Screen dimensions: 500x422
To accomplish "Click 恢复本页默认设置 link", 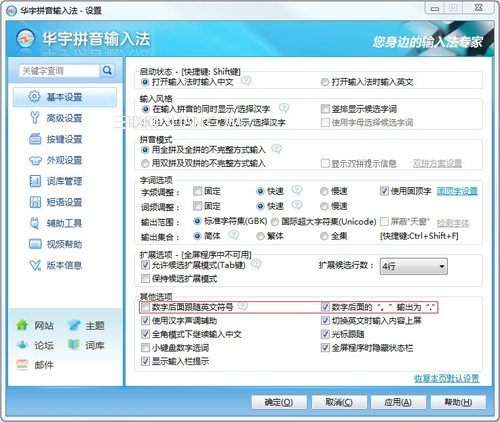I will tap(447, 378).
